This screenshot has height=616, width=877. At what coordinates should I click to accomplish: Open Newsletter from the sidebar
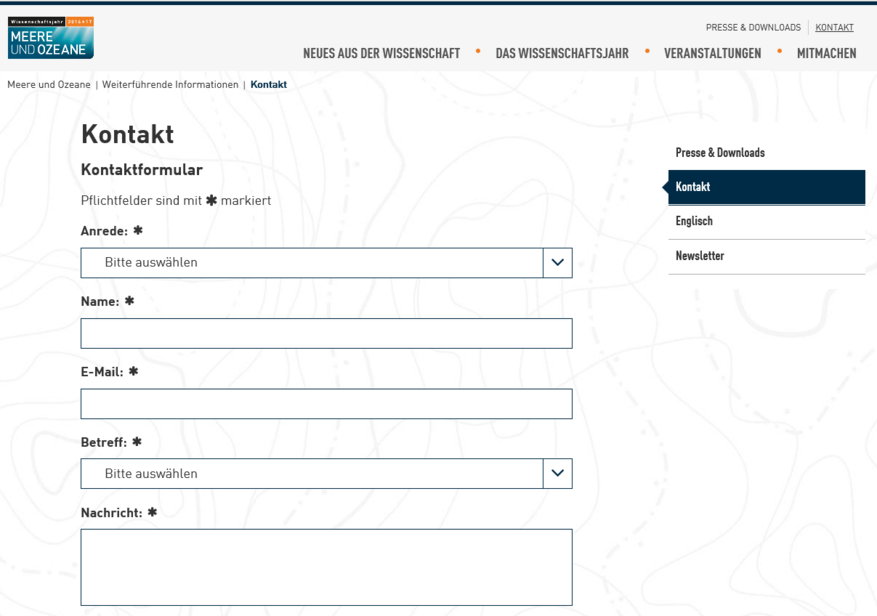click(x=699, y=256)
